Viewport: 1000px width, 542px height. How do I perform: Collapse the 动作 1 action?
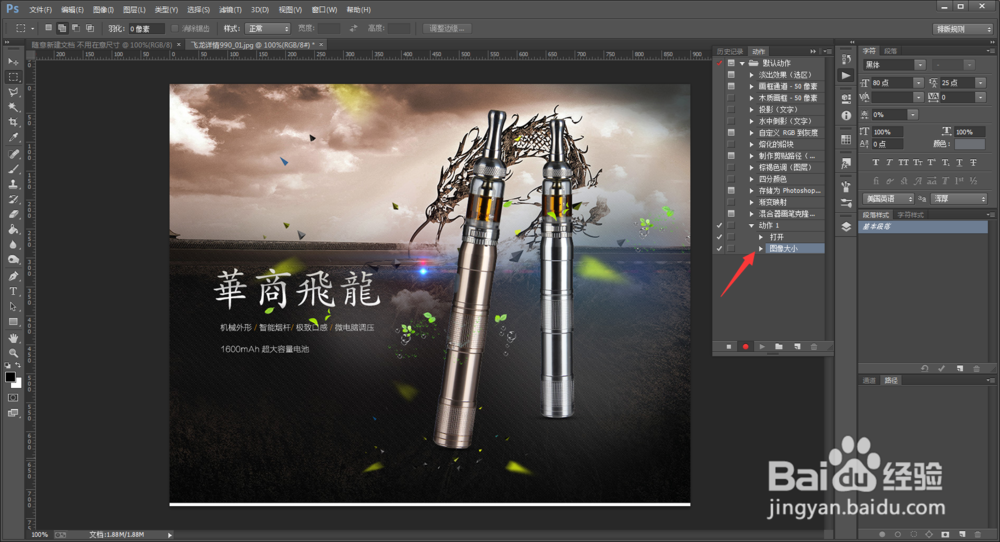[752, 225]
